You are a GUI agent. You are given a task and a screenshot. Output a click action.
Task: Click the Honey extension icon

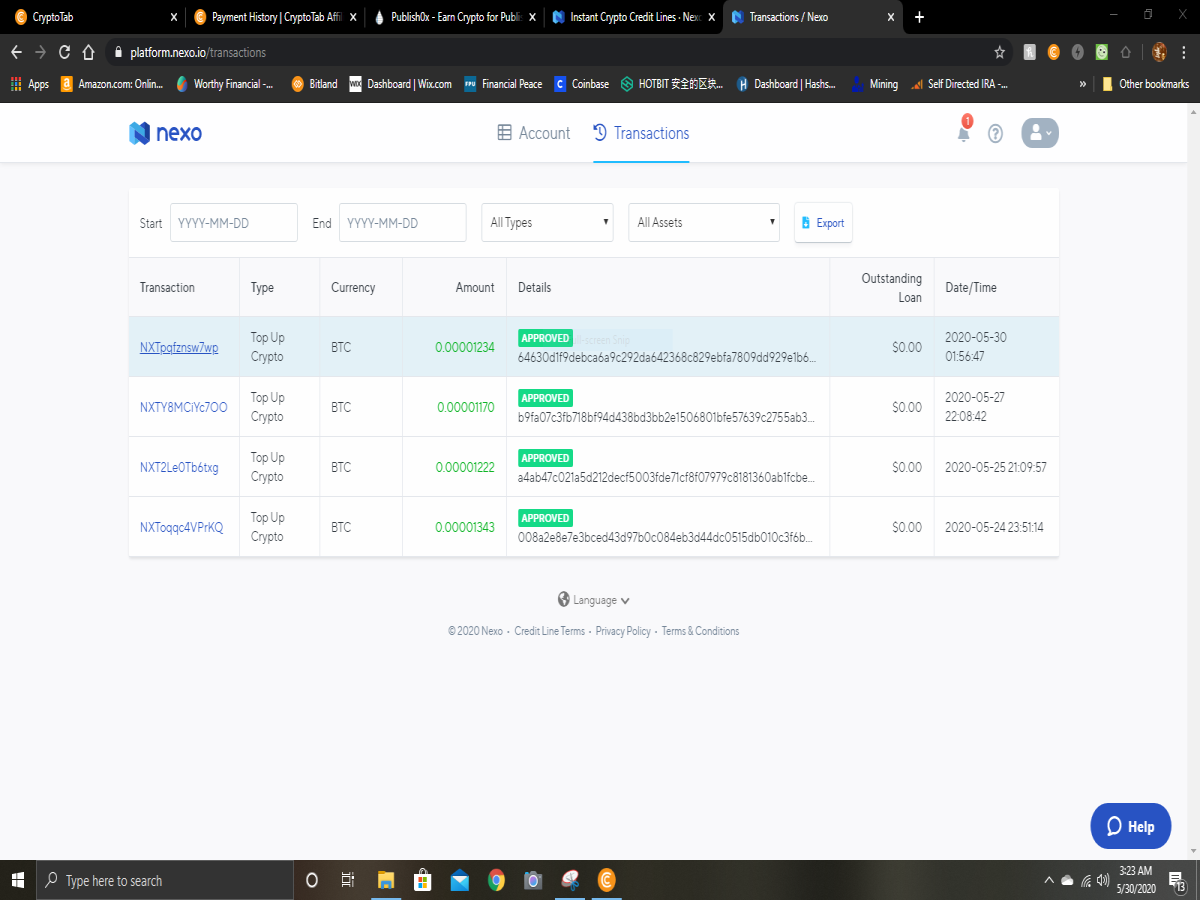tap(1029, 52)
